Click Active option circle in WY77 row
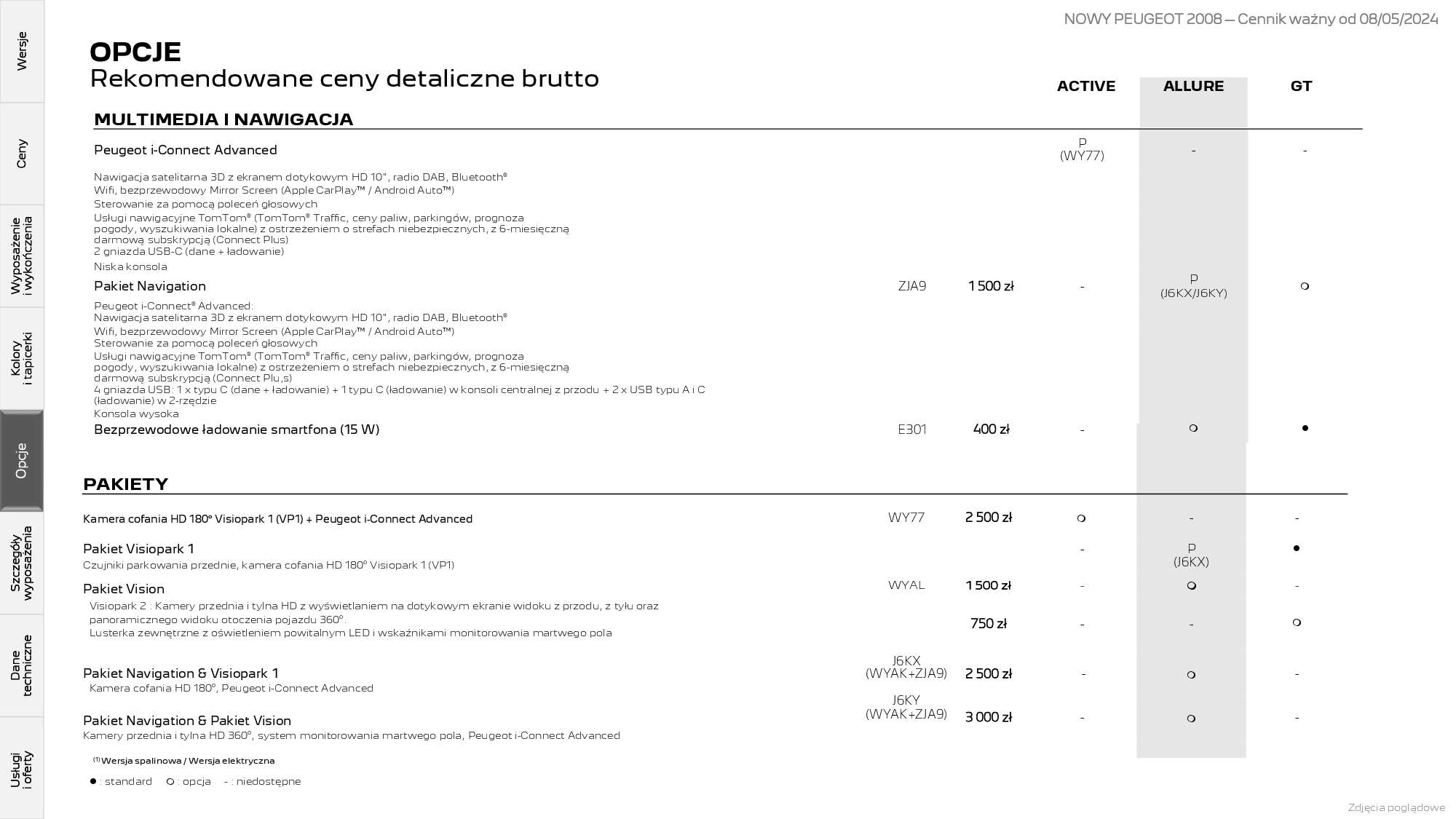1456x819 pixels. [1081, 518]
